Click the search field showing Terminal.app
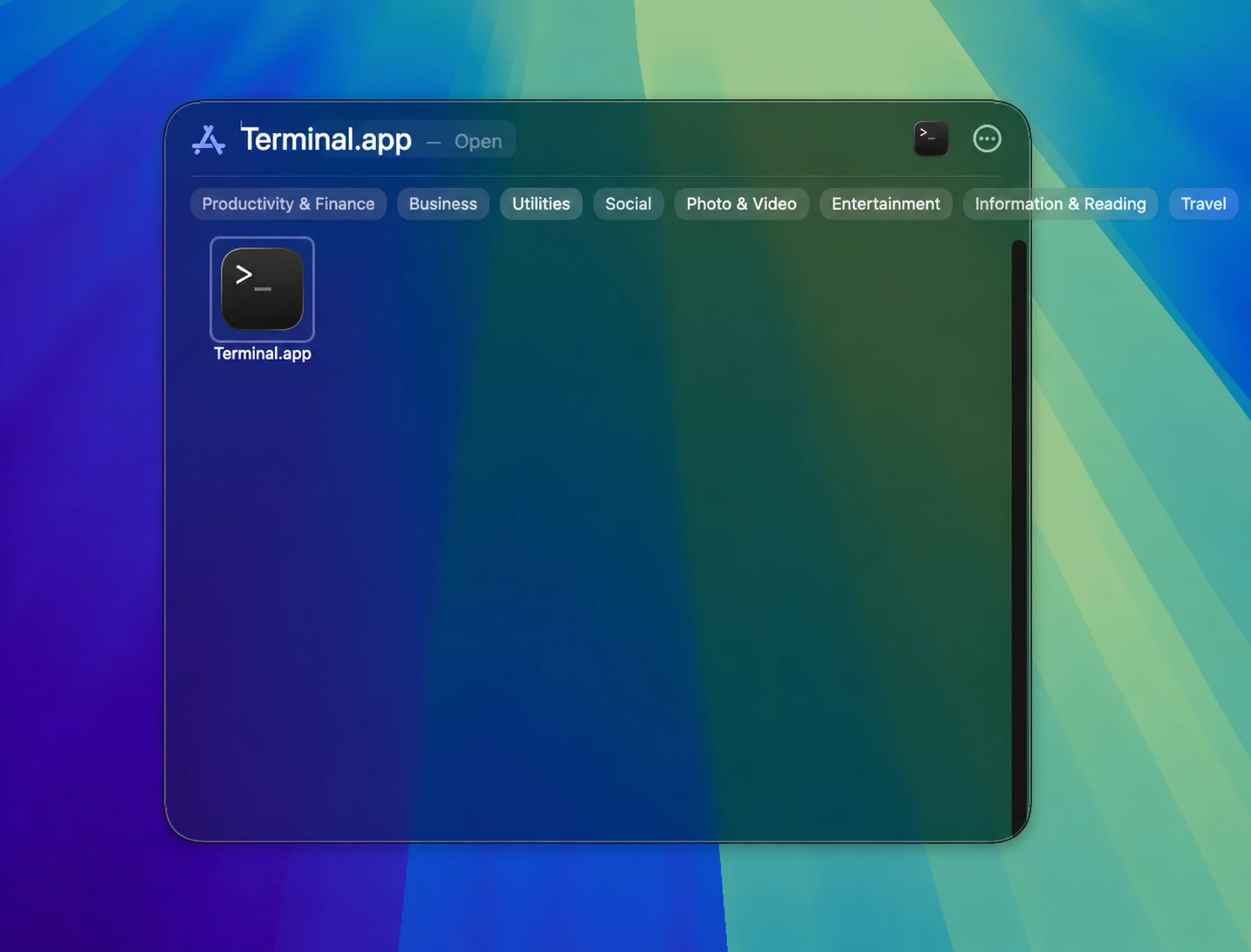 (x=326, y=139)
